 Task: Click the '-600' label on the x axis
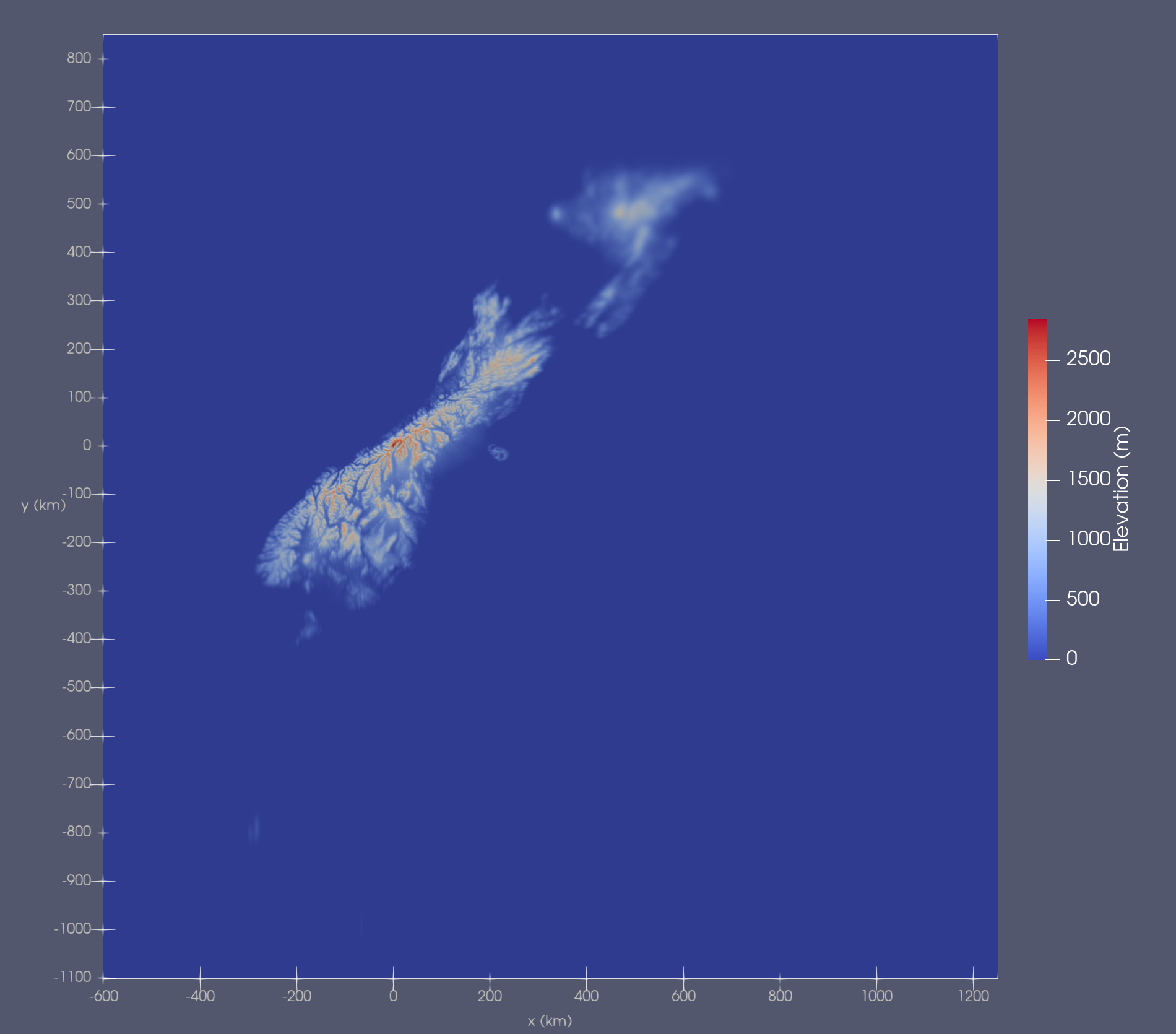click(103, 996)
